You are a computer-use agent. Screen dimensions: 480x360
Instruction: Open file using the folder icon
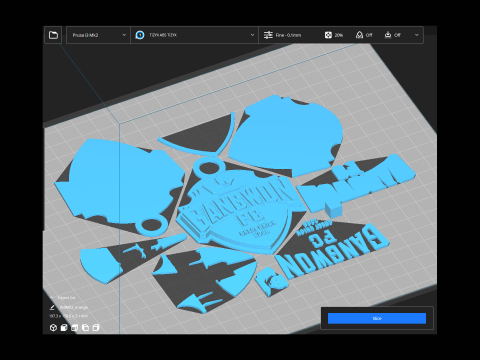point(53,35)
